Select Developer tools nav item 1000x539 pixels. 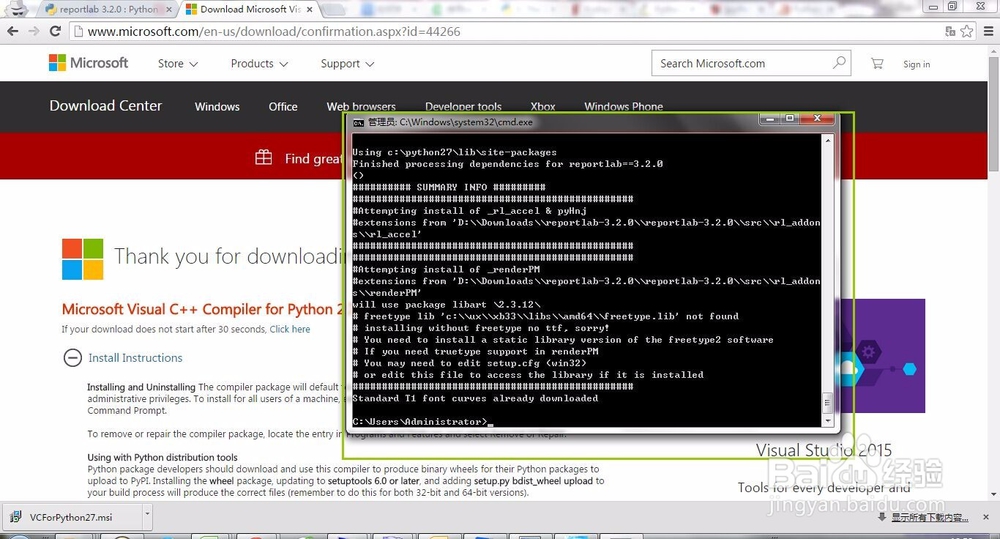click(463, 107)
